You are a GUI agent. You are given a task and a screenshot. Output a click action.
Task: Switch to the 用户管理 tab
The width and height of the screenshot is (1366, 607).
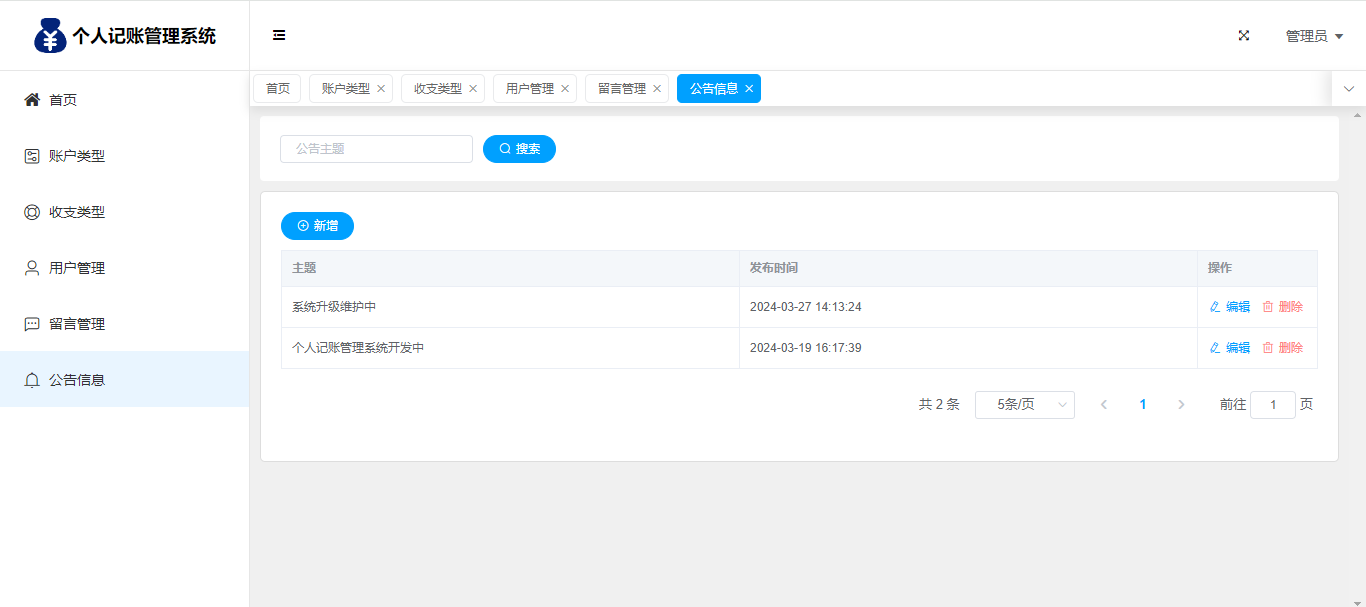529,89
